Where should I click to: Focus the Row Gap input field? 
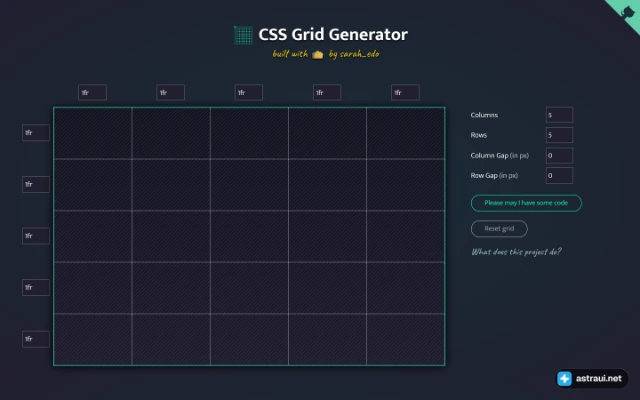coord(559,176)
